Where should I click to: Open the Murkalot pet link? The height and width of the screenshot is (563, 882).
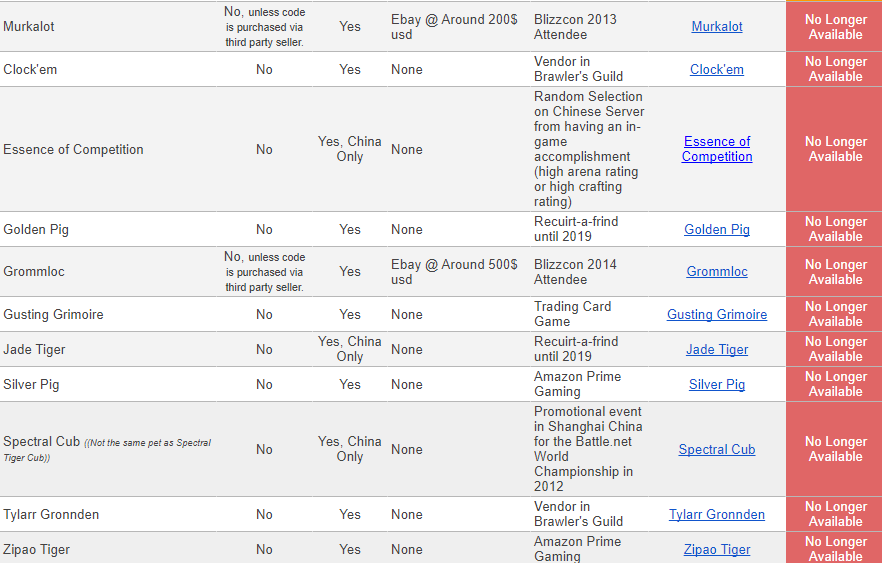pyautogui.click(x=716, y=27)
